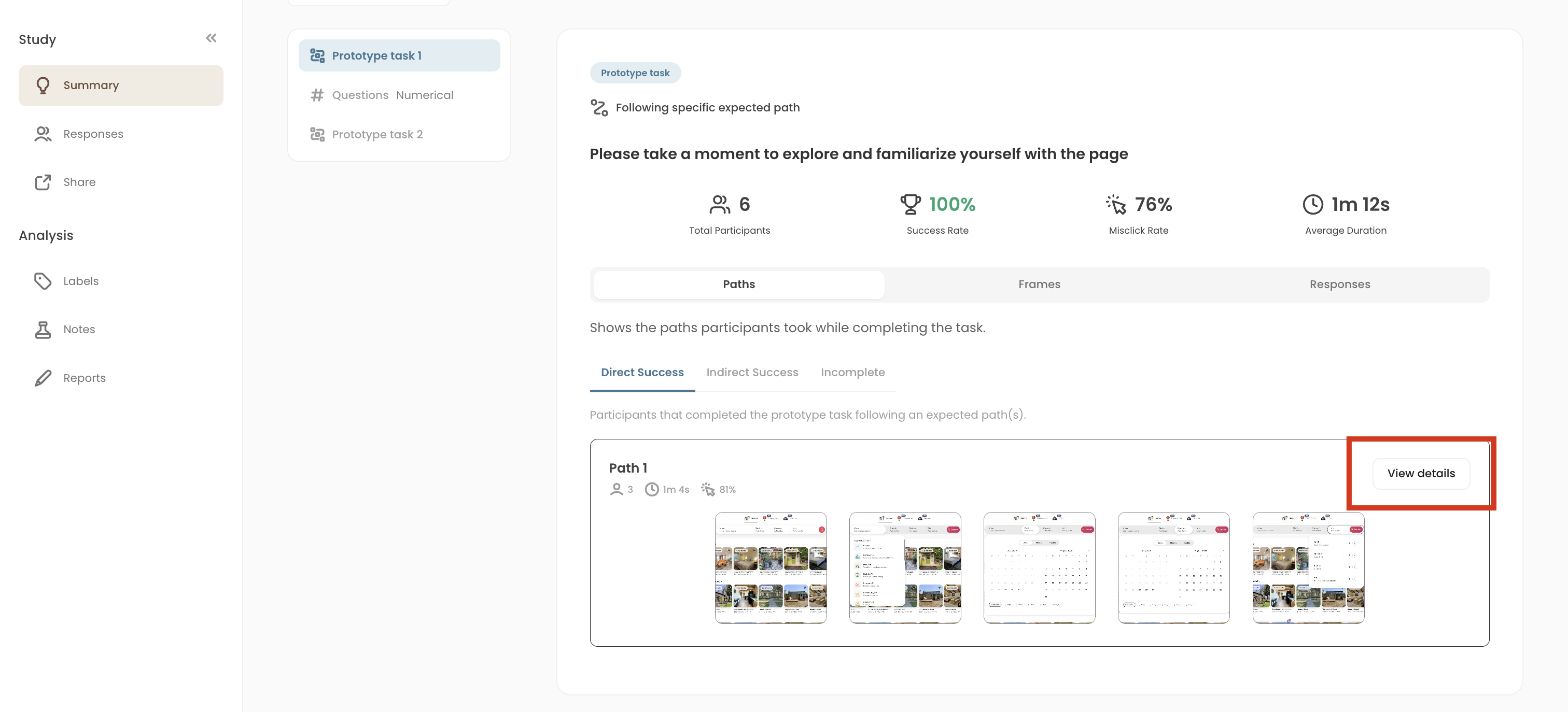Click the prototype icon next to Prototype task 2

[317, 134]
